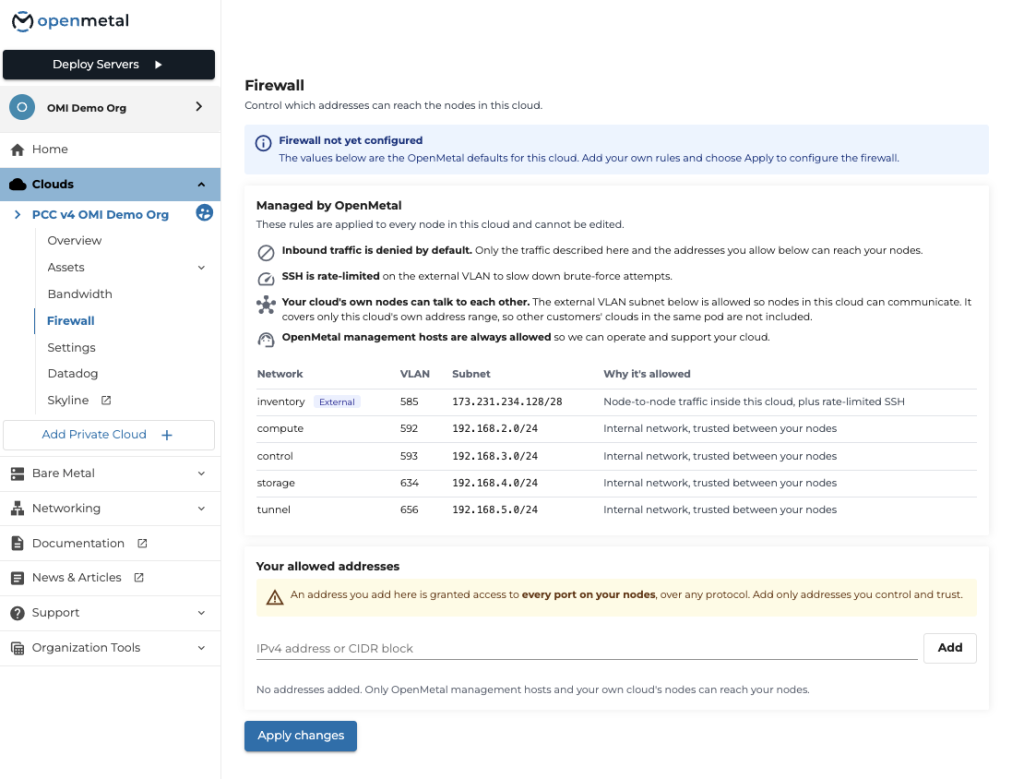This screenshot has height=779, width=1024.
Task: Click the Bare Metal server icon
Action: 18,474
